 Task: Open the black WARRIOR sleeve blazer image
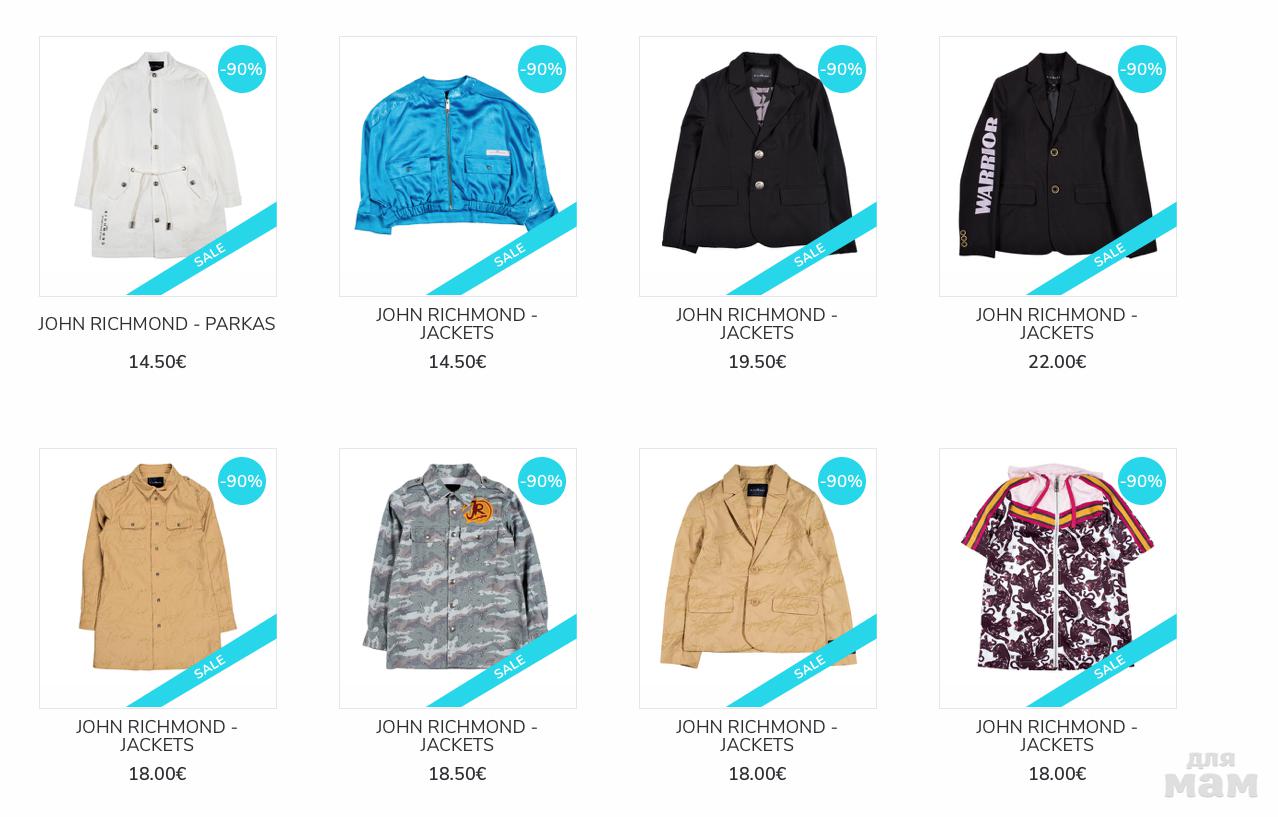coord(1058,166)
